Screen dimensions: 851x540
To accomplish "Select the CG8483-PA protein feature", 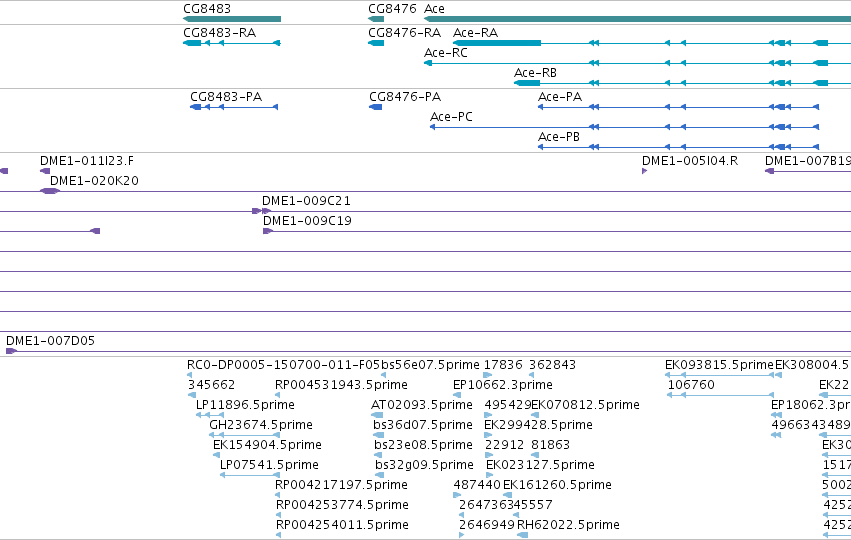I will point(234,107).
